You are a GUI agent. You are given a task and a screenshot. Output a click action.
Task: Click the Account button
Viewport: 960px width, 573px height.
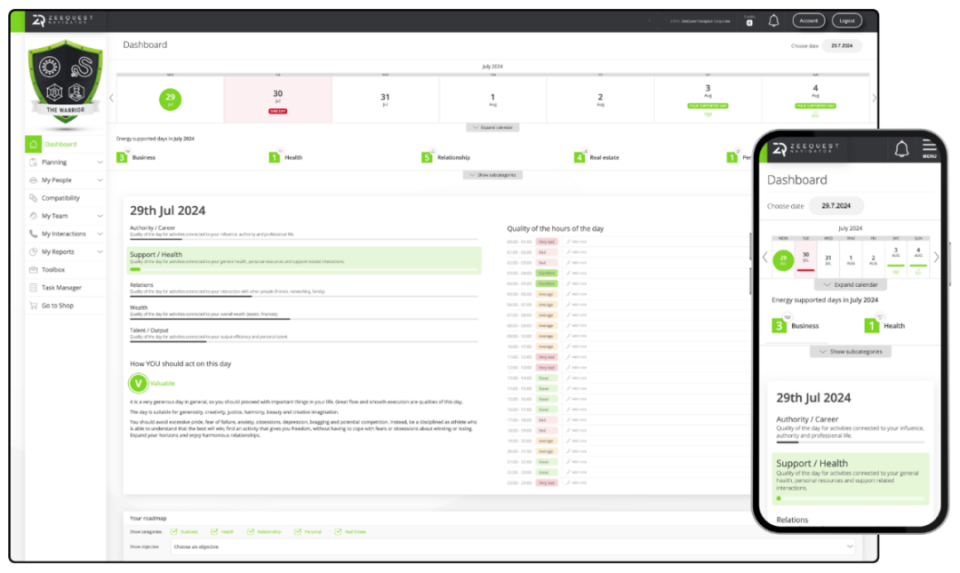tap(808, 21)
